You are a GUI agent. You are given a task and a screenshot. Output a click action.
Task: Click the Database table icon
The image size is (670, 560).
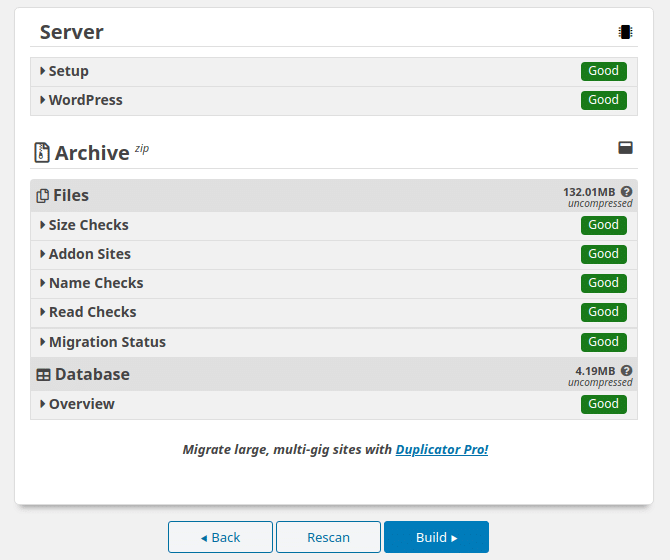point(43,375)
